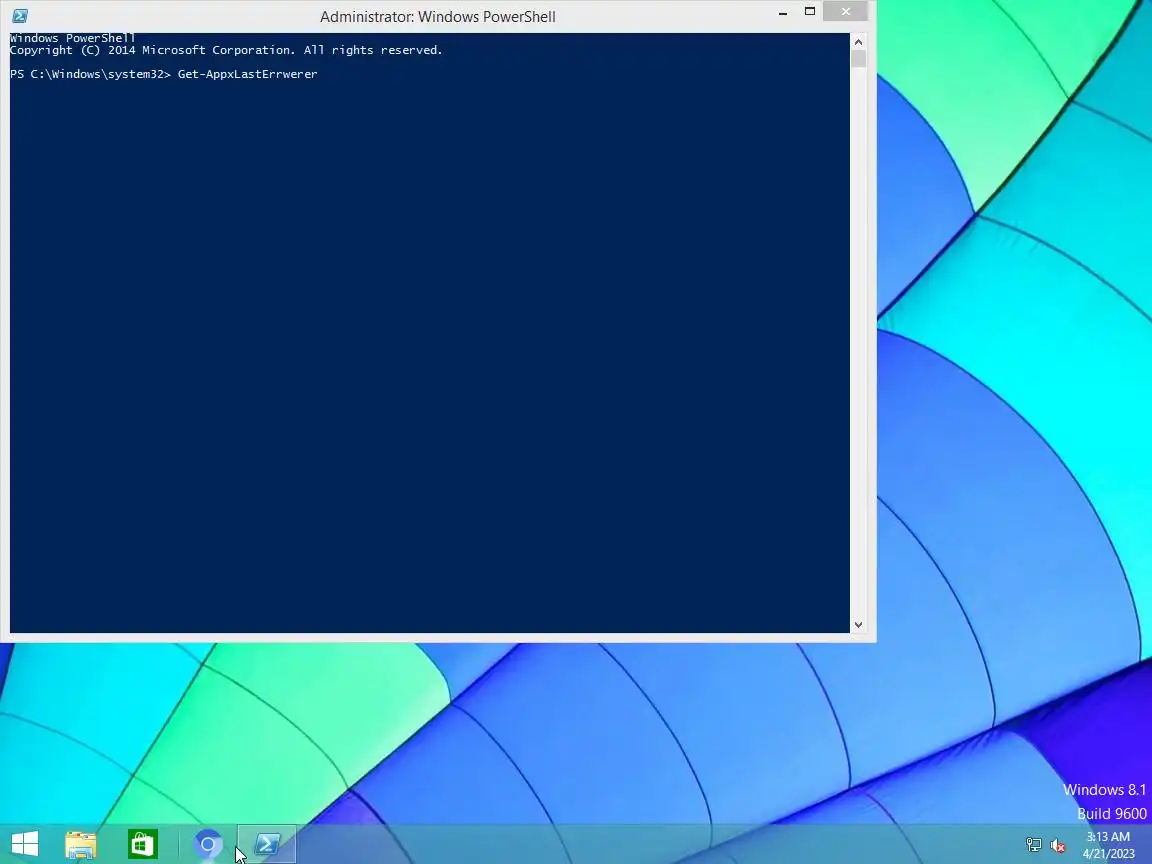Launch the Windows Store taskbar icon

coord(143,844)
